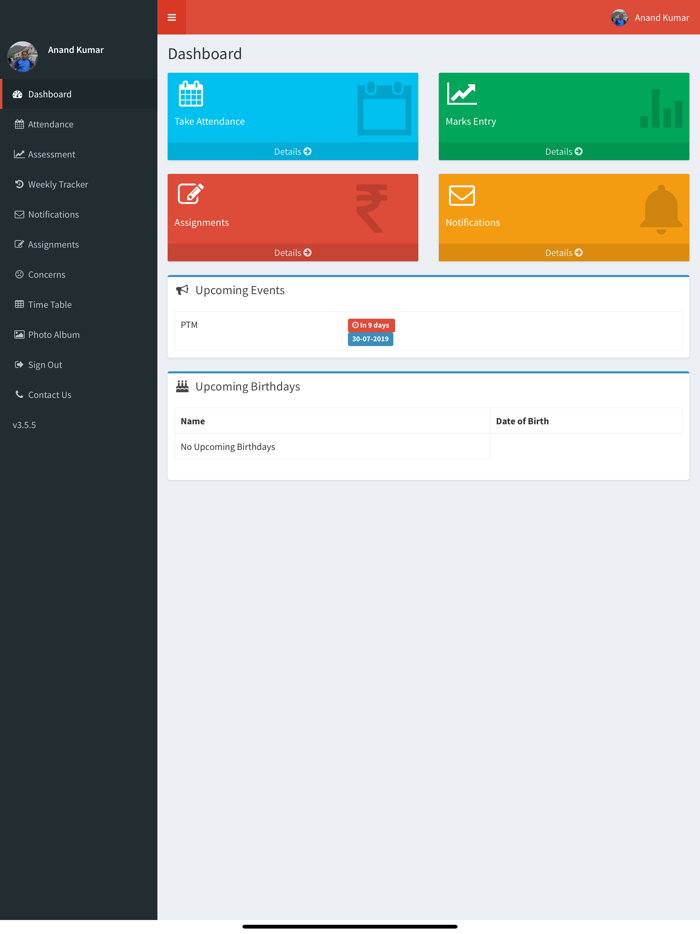This screenshot has width=700, height=934.
Task: Open Attendance from the sidebar
Action: 79,124
